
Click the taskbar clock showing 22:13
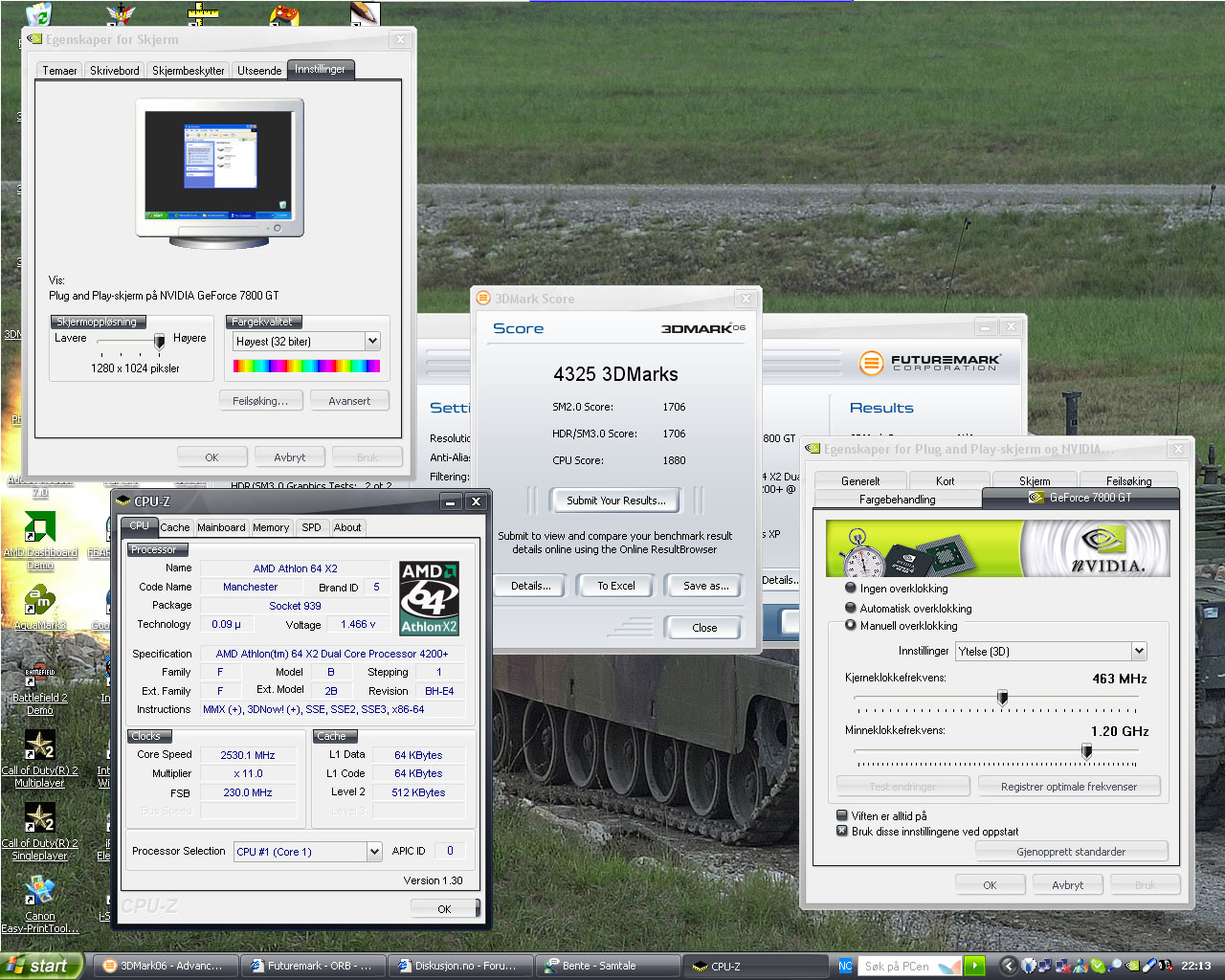pos(1195,966)
